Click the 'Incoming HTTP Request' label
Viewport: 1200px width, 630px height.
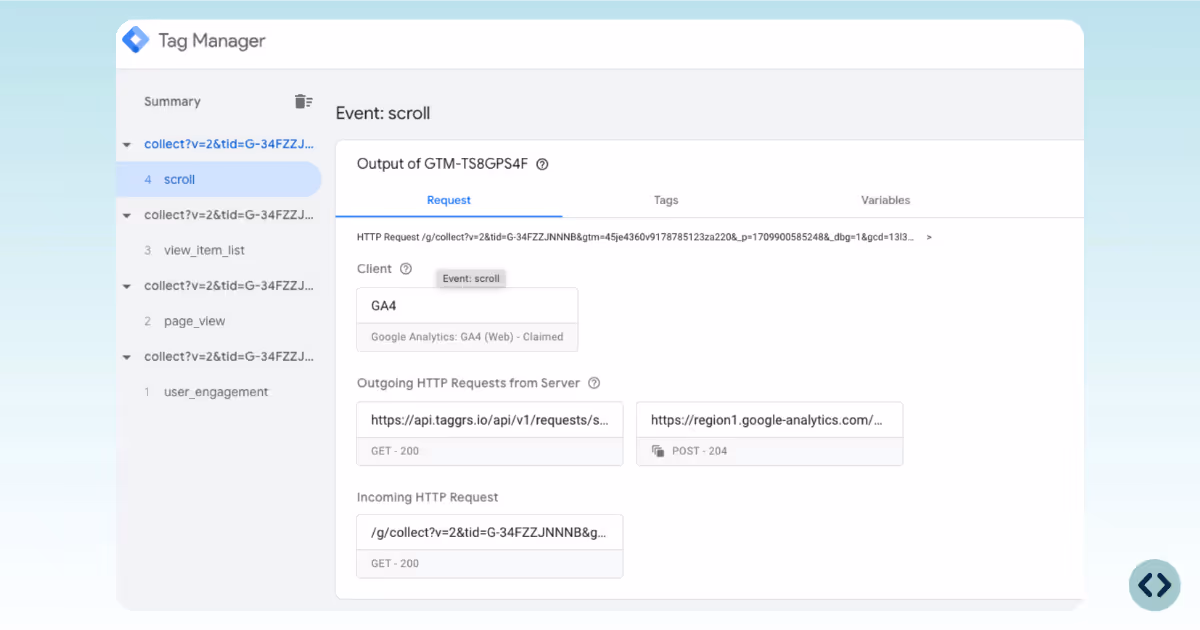coord(428,497)
